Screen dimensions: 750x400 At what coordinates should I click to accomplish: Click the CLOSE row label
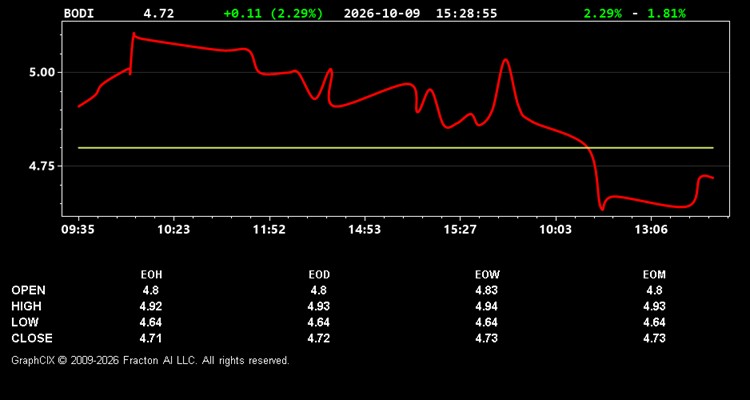(x=32, y=338)
